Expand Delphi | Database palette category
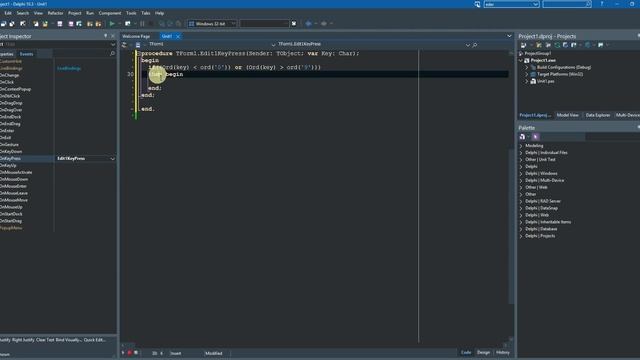 [x=521, y=229]
